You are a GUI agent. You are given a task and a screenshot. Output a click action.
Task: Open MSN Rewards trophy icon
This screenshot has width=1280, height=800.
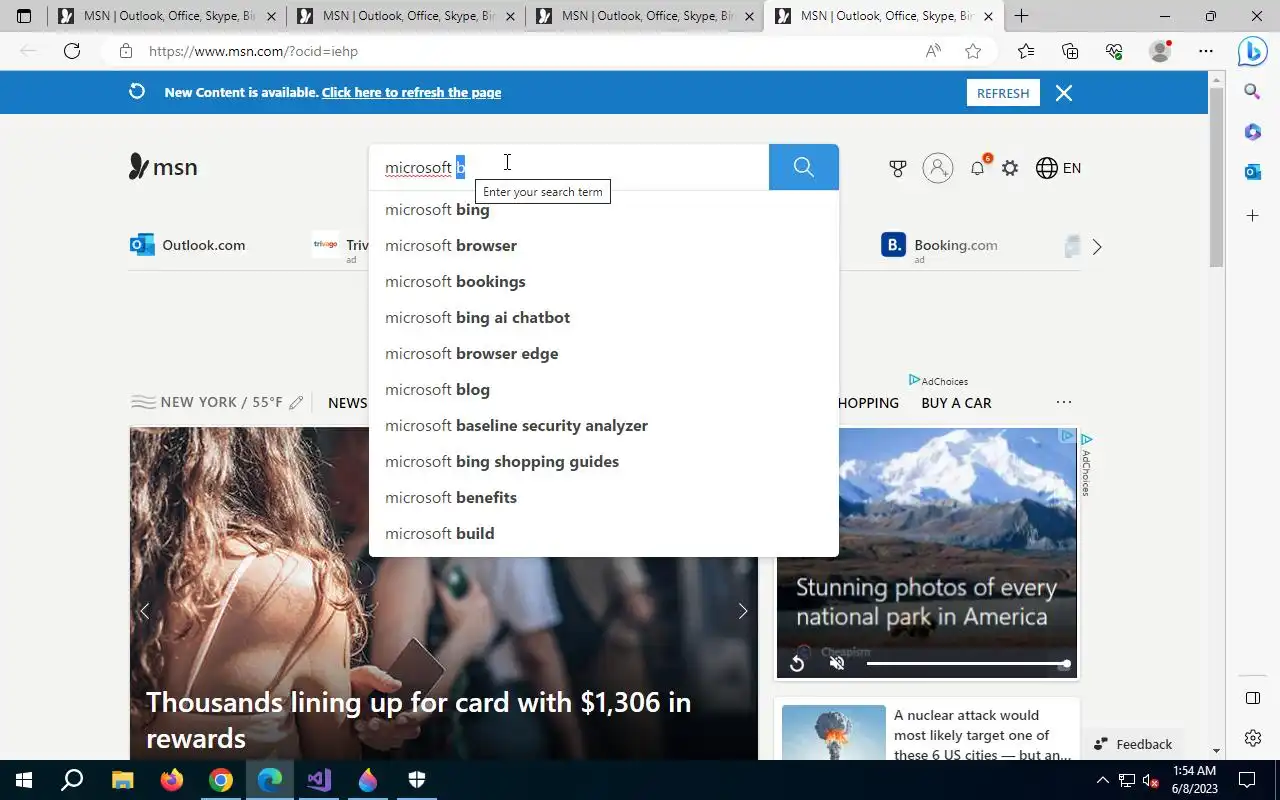pyautogui.click(x=898, y=168)
